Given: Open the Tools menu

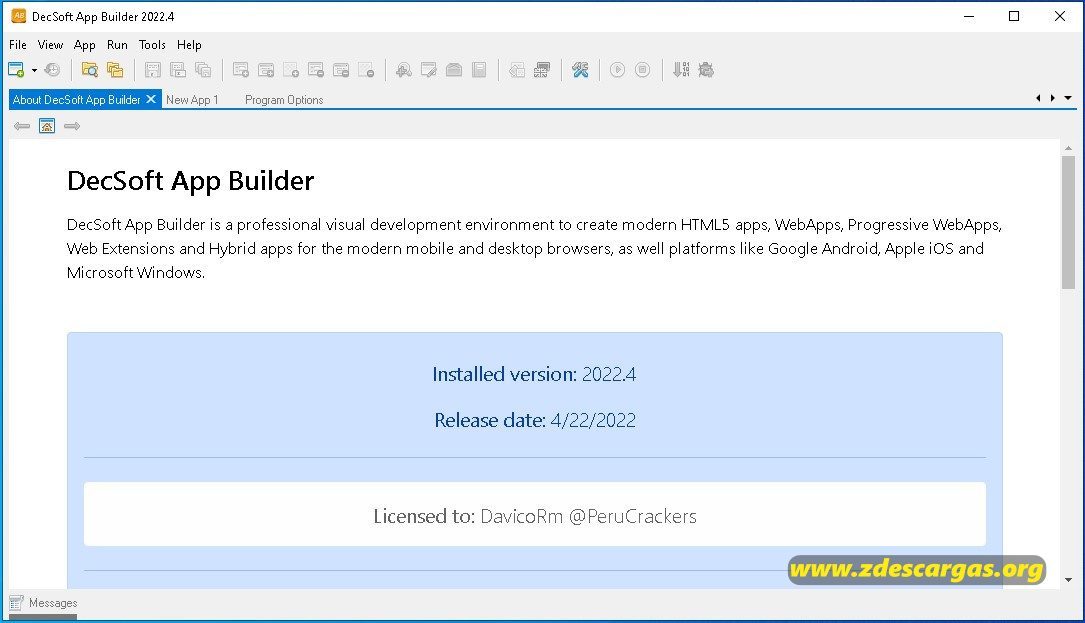Looking at the screenshot, I should click(152, 44).
